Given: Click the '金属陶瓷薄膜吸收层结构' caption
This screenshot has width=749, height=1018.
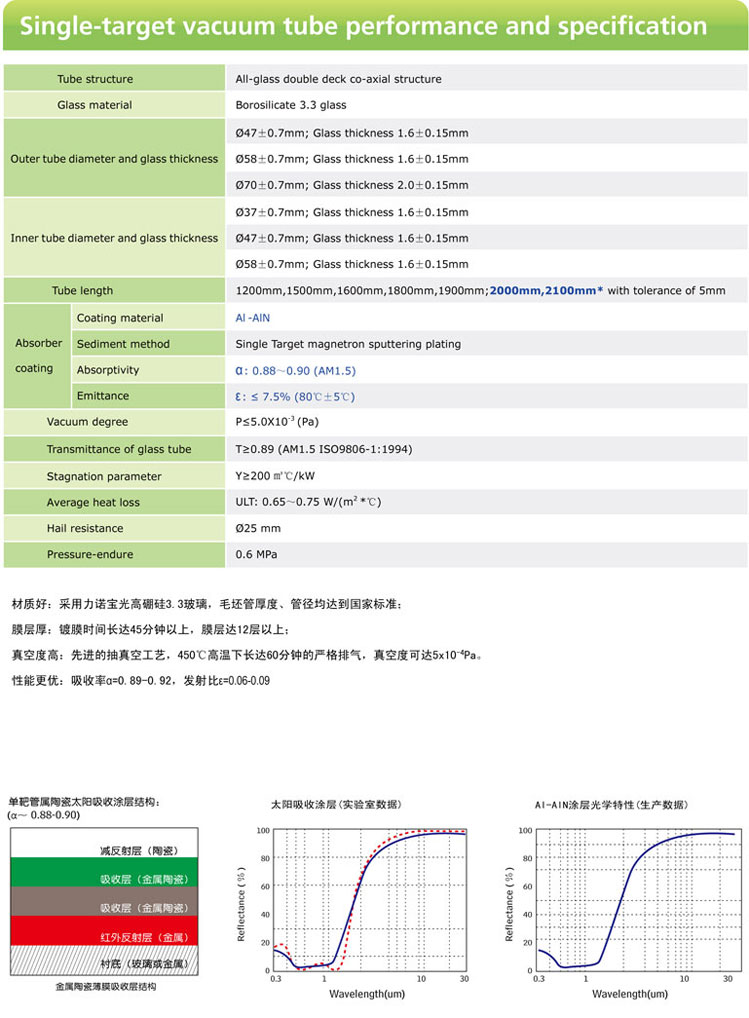Looking at the screenshot, I should point(105,986).
